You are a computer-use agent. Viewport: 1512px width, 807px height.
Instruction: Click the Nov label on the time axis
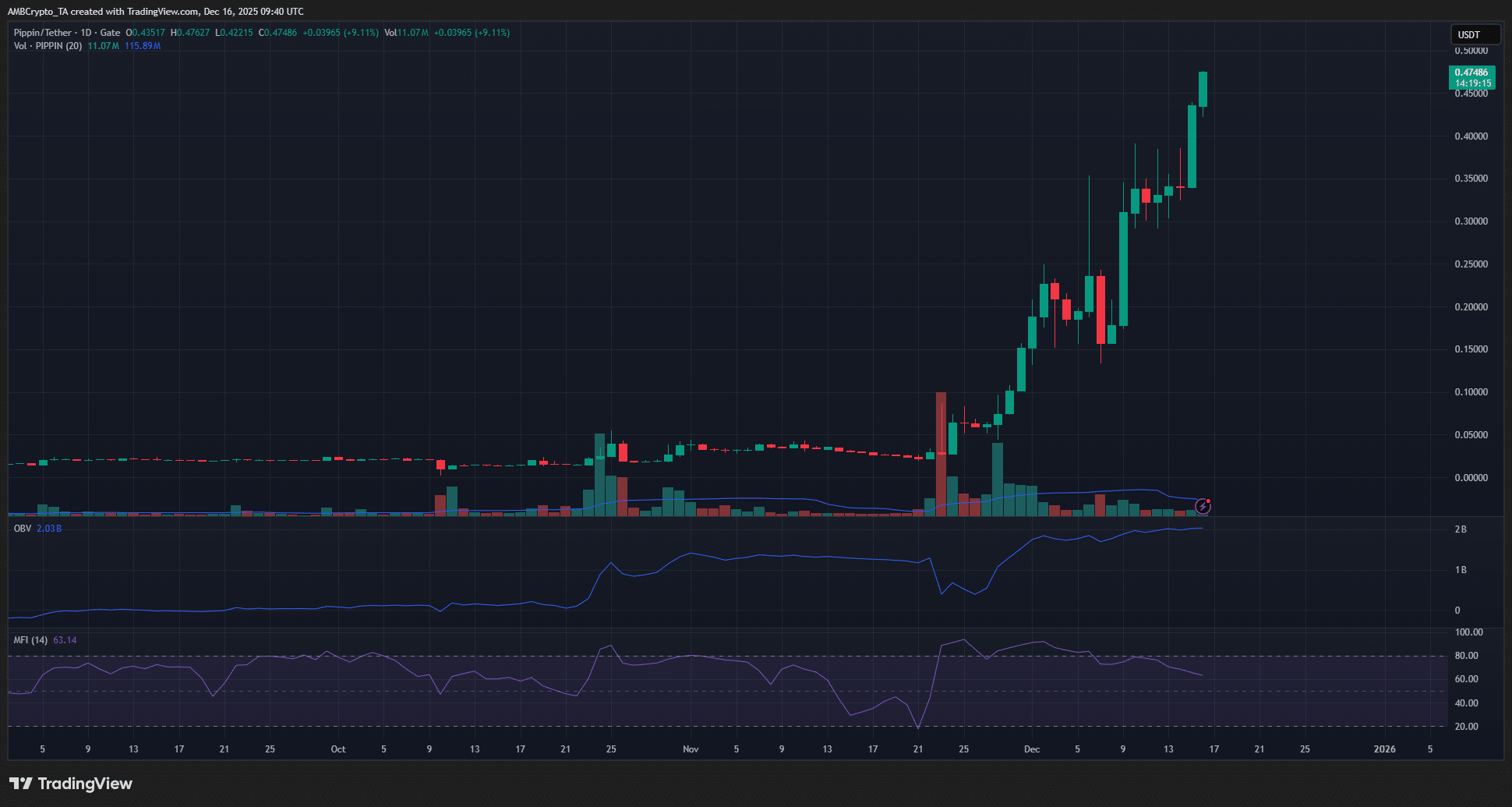point(691,749)
